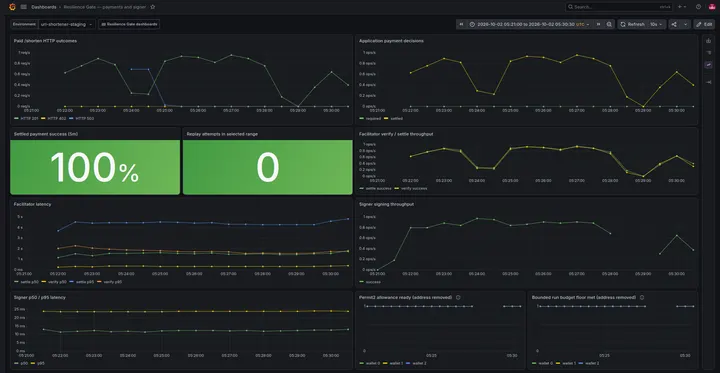Viewport: 720px width, 373px height.
Task: Open the Resilience Gate dashboards links dropdown
Action: pos(129,24)
